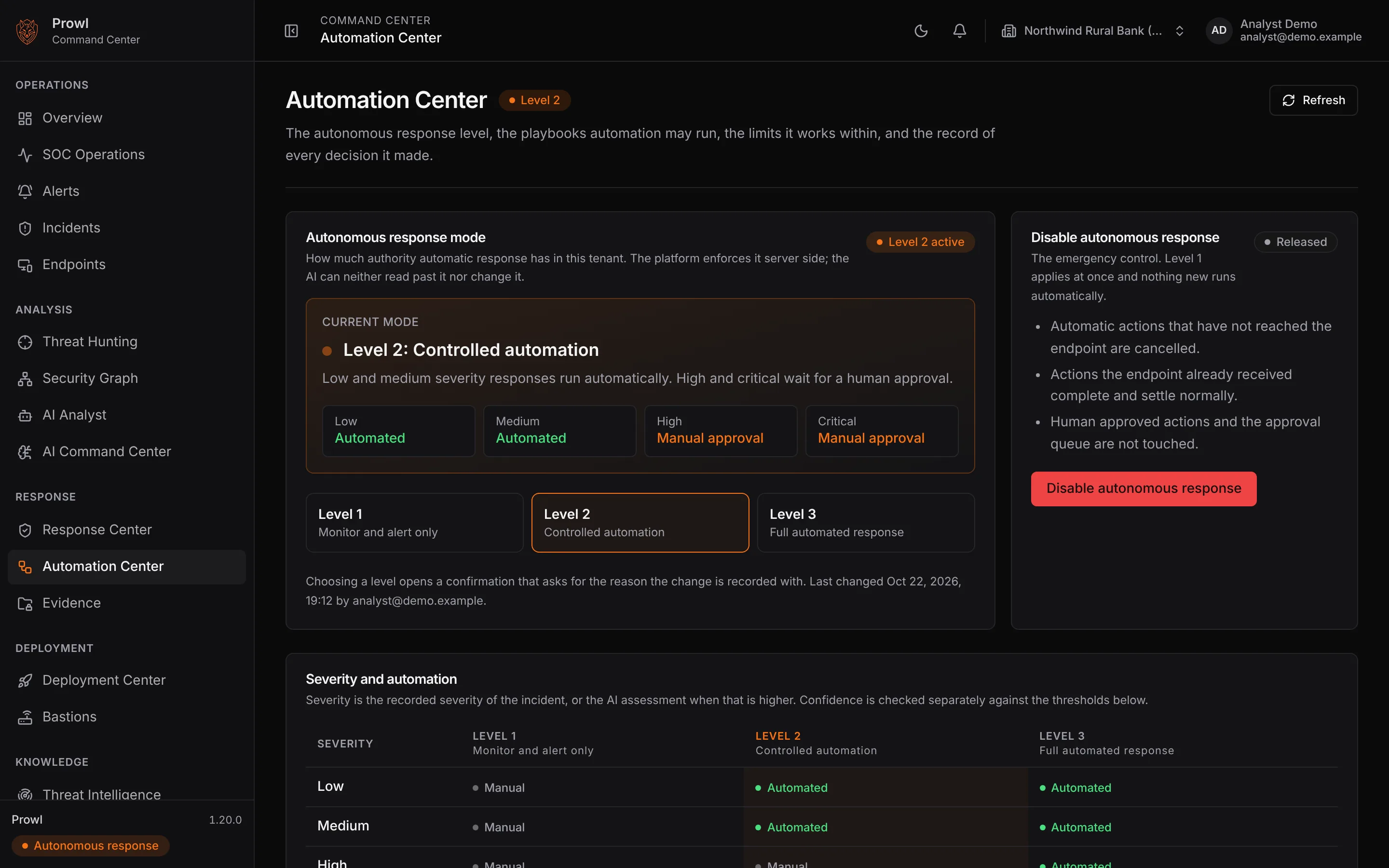This screenshot has width=1389, height=868.
Task: Go to Threat Hunting
Action: click(127, 342)
